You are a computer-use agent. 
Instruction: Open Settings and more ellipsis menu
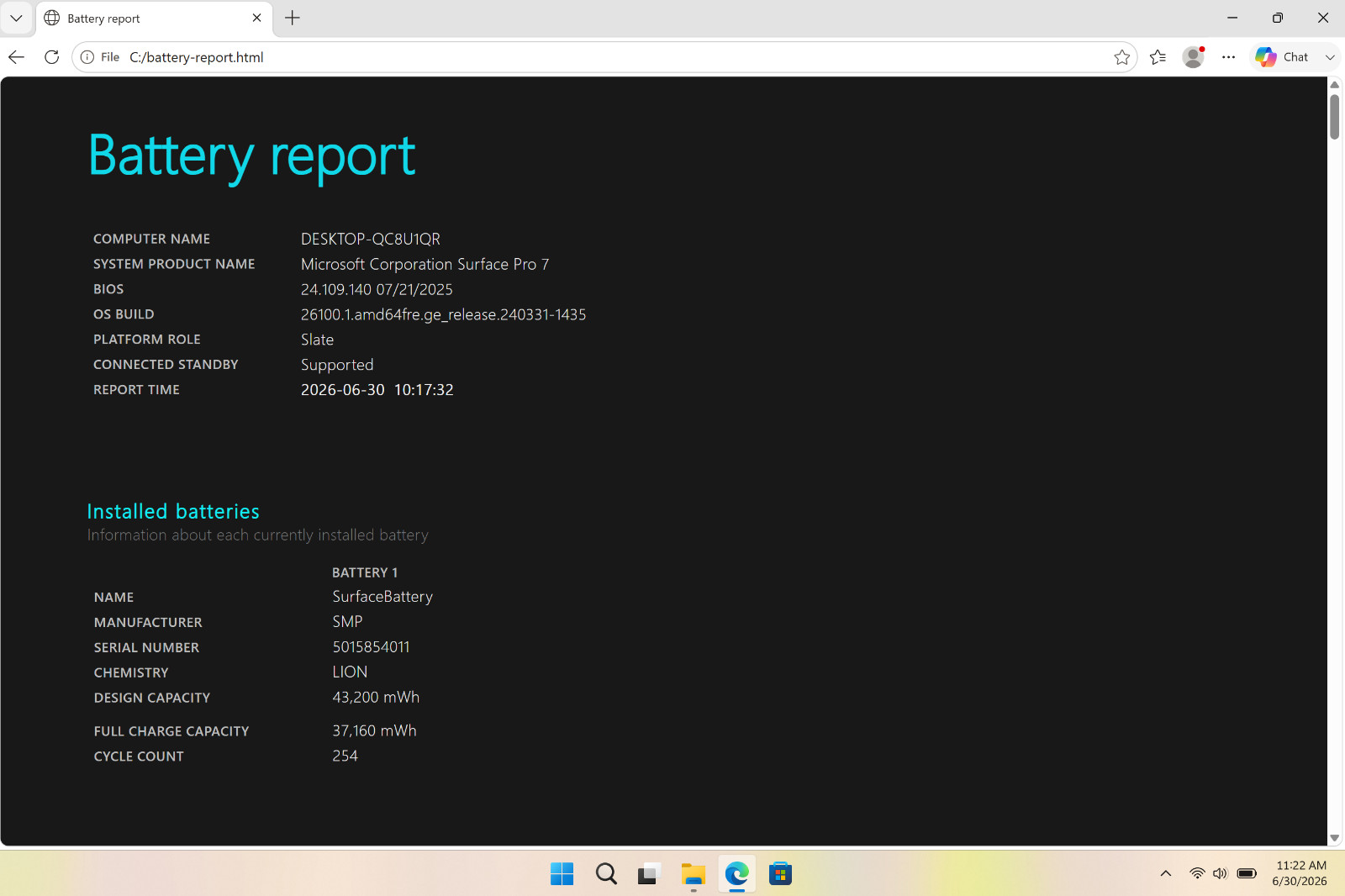(x=1228, y=57)
